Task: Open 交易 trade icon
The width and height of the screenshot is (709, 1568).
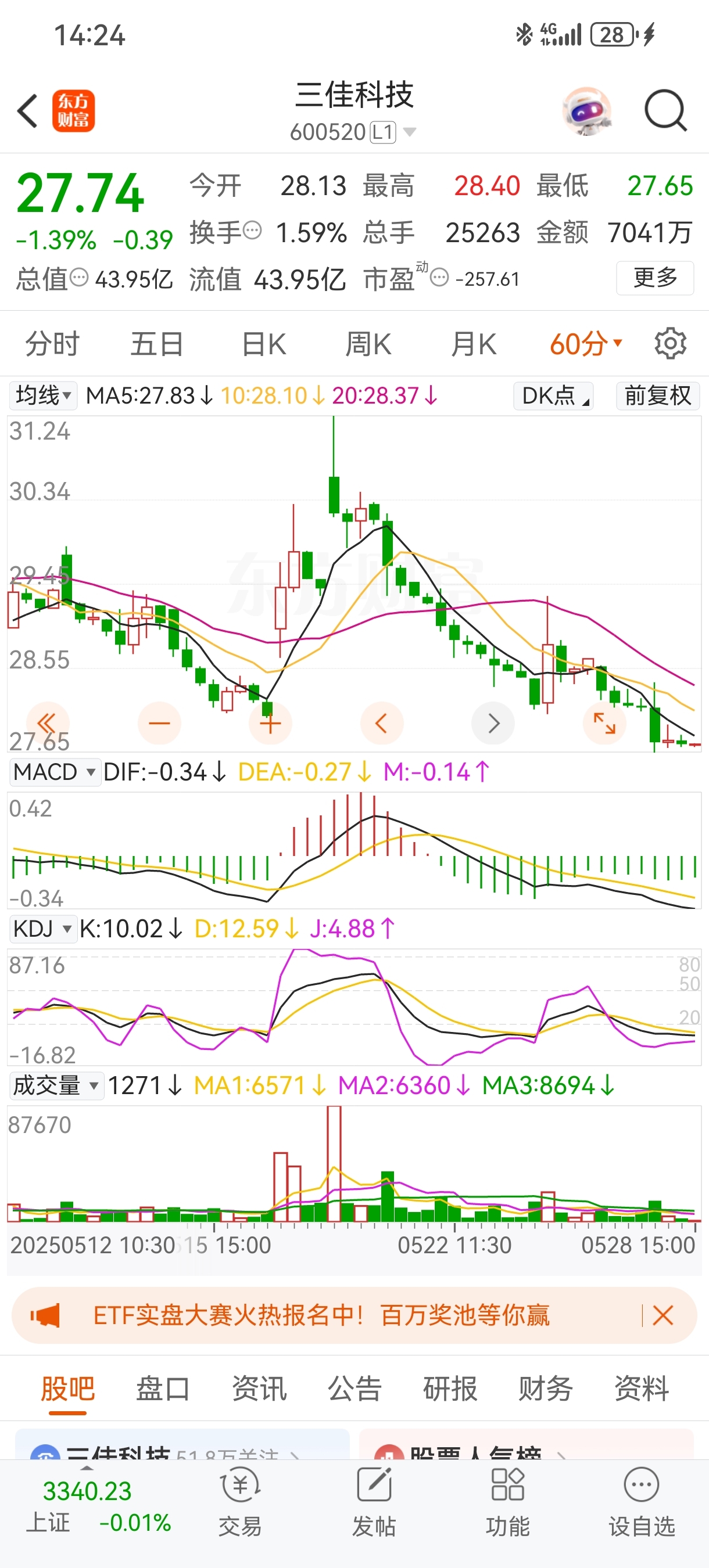Action: pyautogui.click(x=240, y=1502)
